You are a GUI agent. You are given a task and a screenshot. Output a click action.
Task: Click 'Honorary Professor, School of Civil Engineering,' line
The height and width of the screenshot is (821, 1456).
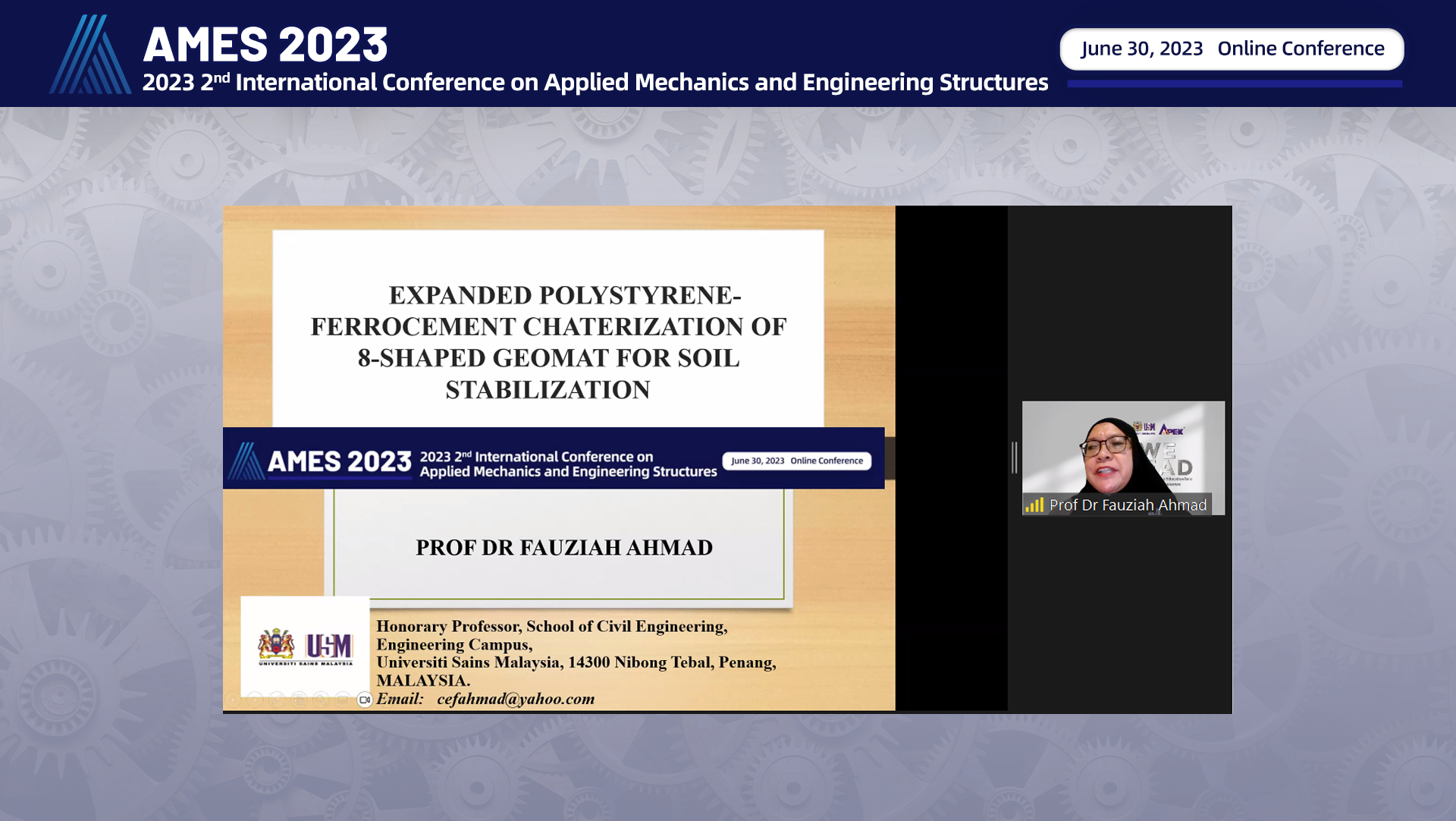point(552,626)
